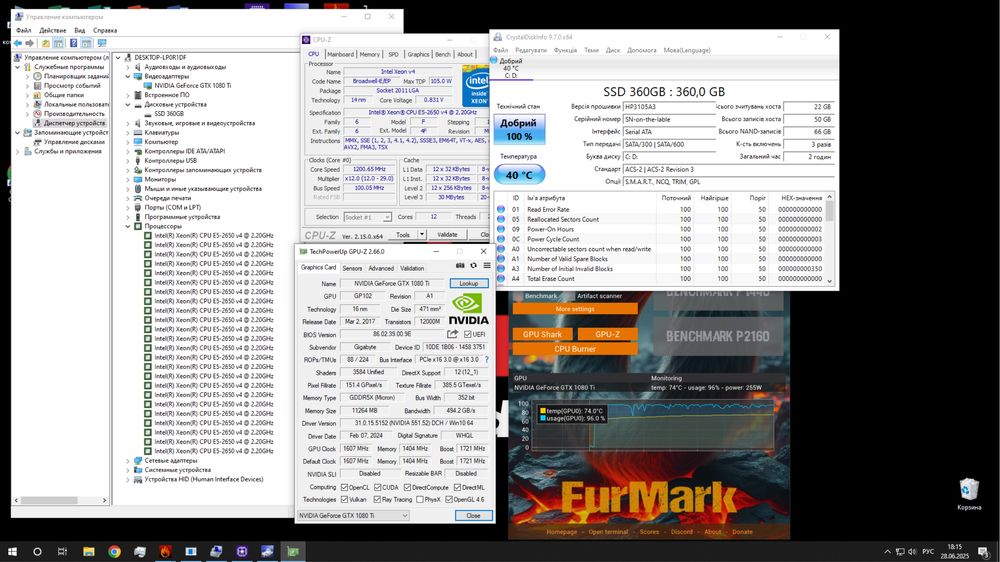The image size is (1000, 562).
Task: Open Windows Start menu
Action: tap(11, 552)
